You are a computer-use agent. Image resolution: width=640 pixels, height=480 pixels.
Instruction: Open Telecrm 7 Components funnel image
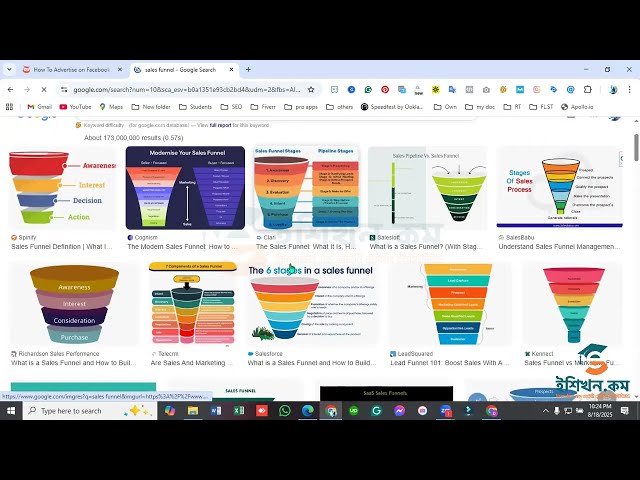click(x=192, y=304)
